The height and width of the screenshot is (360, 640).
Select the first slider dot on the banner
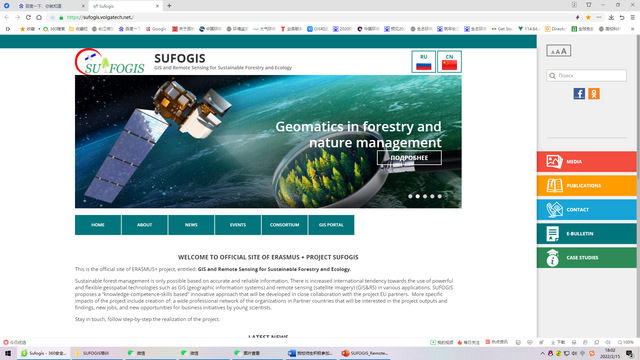pyautogui.click(x=410, y=196)
